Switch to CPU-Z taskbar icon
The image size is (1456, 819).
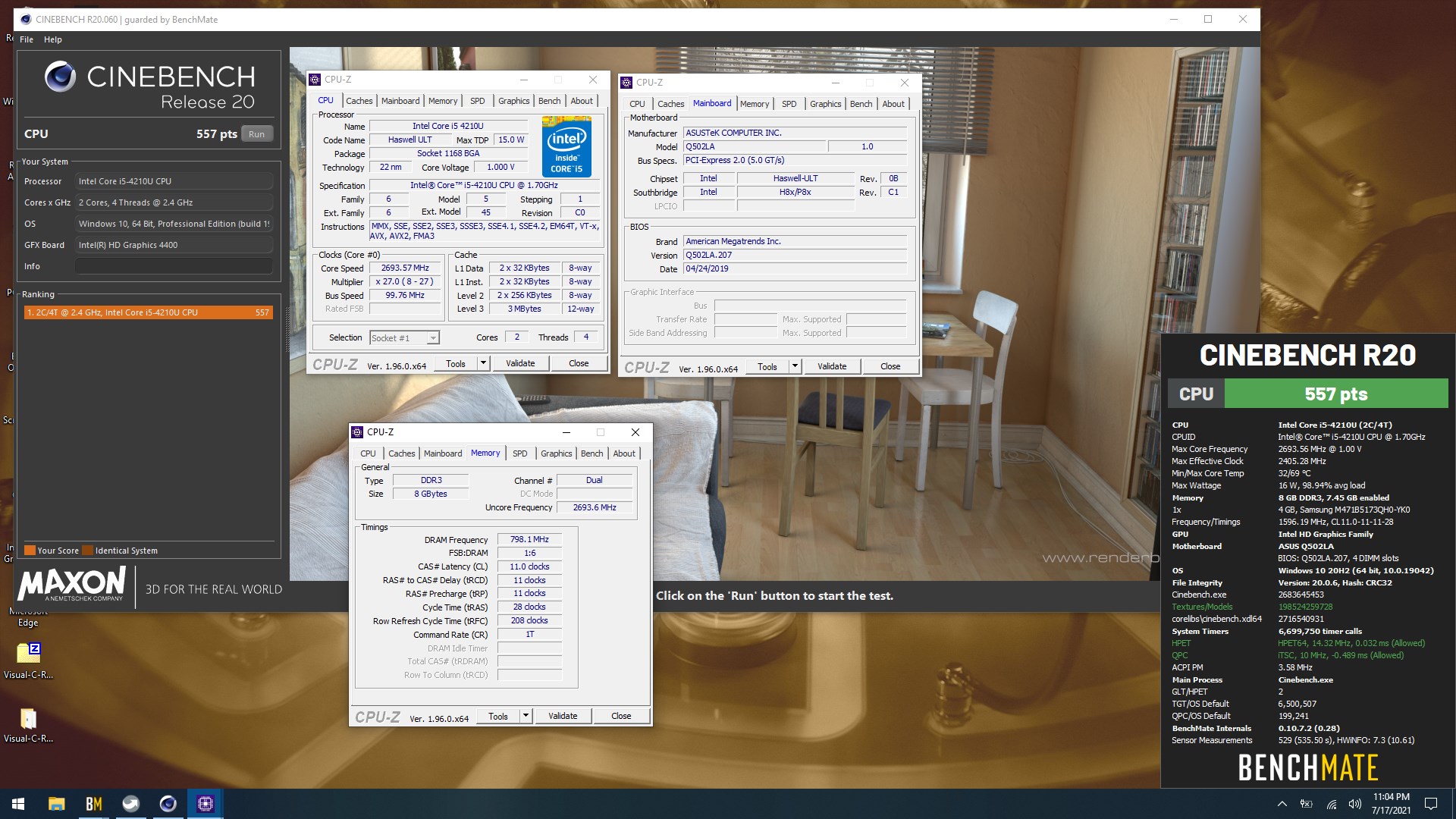(x=205, y=804)
